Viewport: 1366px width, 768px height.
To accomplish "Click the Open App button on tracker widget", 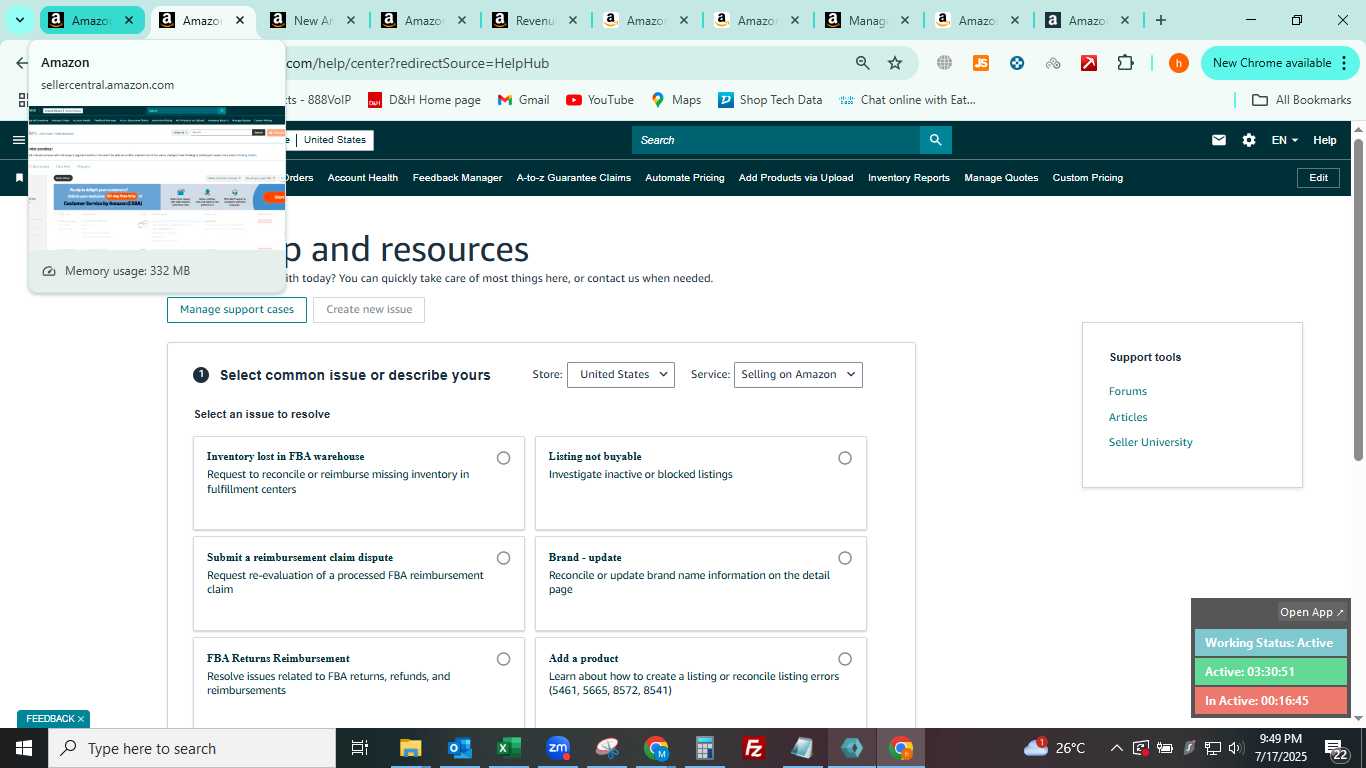I will pyautogui.click(x=1312, y=612).
